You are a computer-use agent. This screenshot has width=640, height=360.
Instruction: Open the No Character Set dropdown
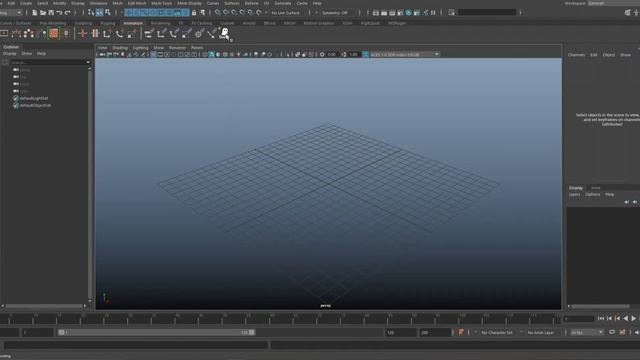[x=497, y=333]
